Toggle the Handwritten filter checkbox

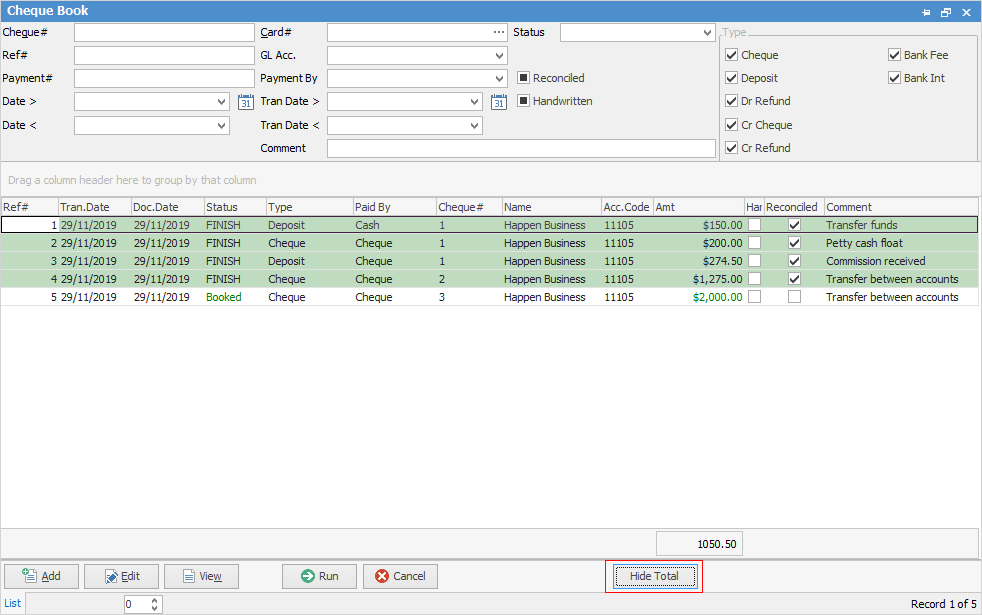tap(523, 101)
